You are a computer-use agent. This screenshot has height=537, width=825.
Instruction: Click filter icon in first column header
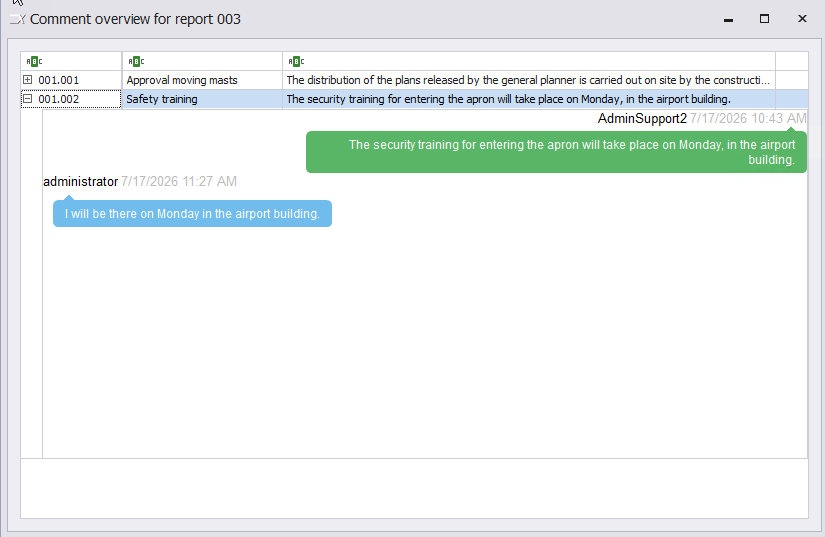pyautogui.click(x=34, y=62)
